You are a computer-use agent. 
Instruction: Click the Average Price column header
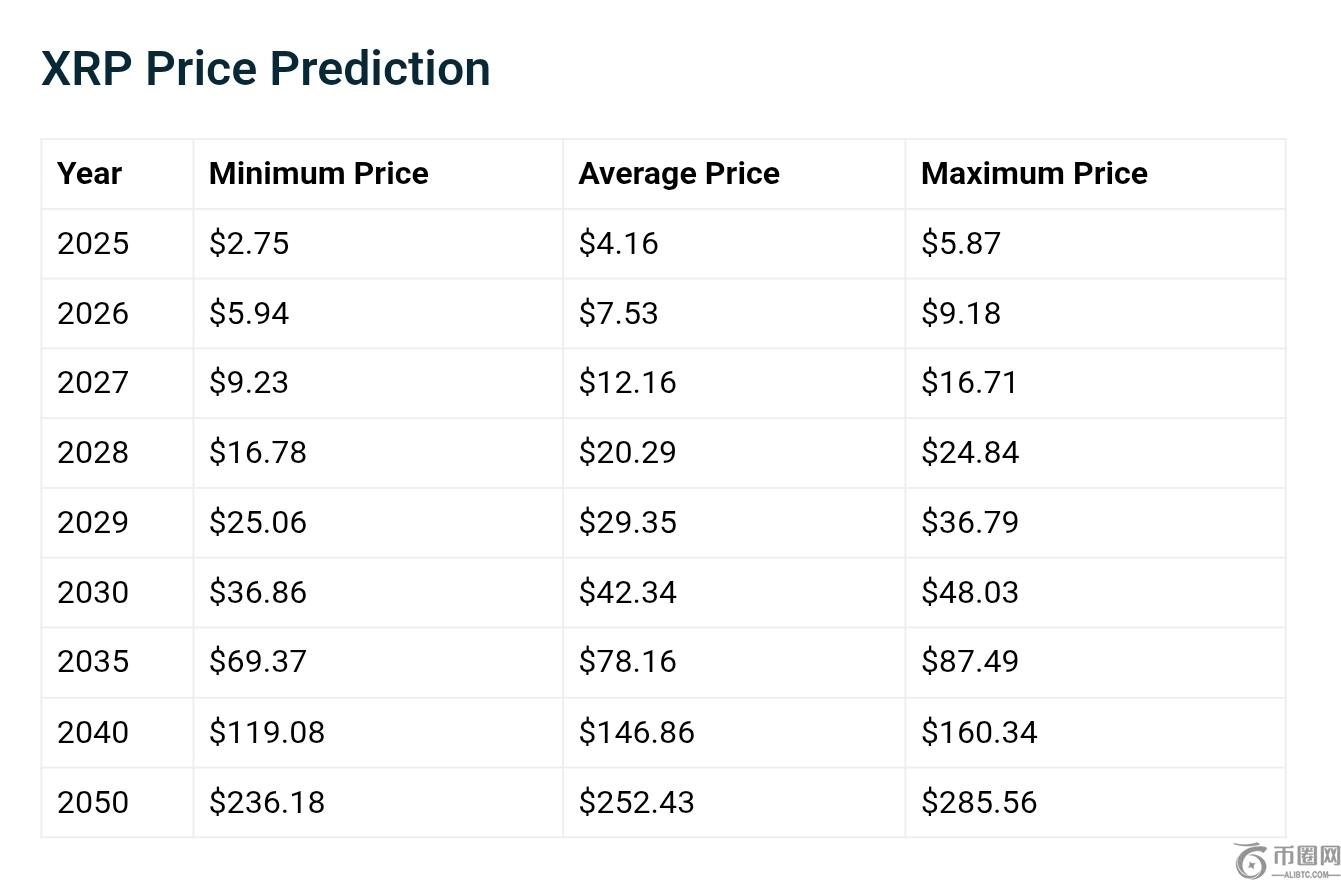click(x=679, y=174)
